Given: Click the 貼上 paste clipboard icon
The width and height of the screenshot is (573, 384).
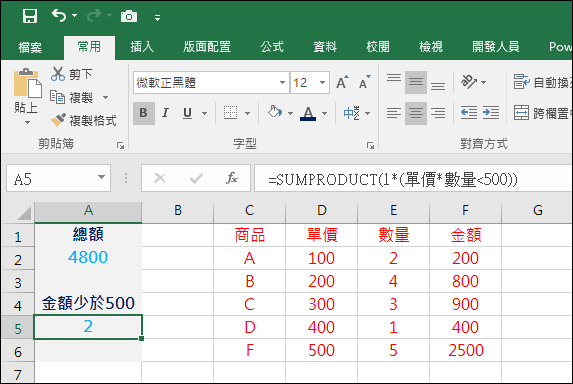Looking at the screenshot, I should coord(27,83).
